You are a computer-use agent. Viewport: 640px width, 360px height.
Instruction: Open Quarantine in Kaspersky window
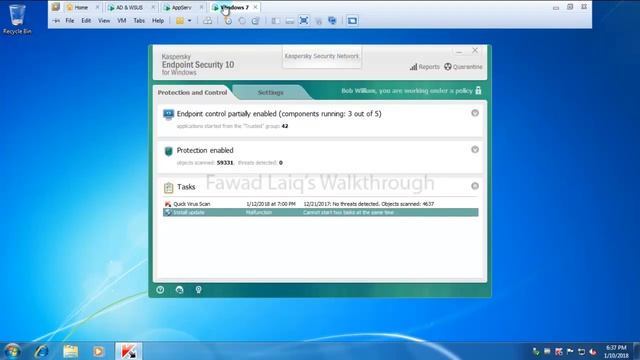[463, 67]
